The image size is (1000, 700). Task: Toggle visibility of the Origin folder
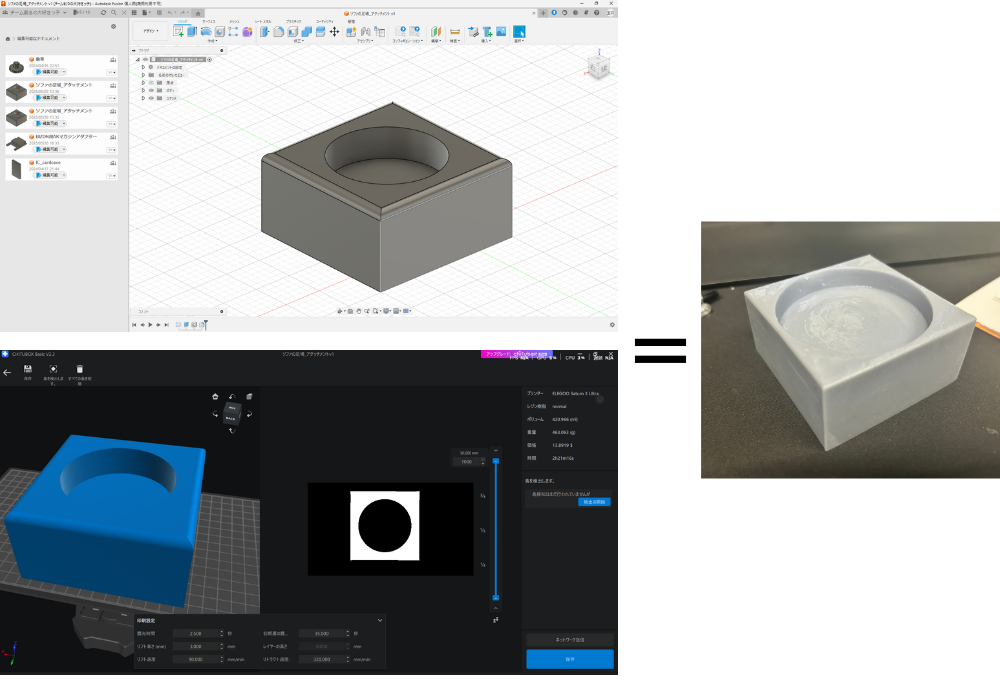(151, 83)
